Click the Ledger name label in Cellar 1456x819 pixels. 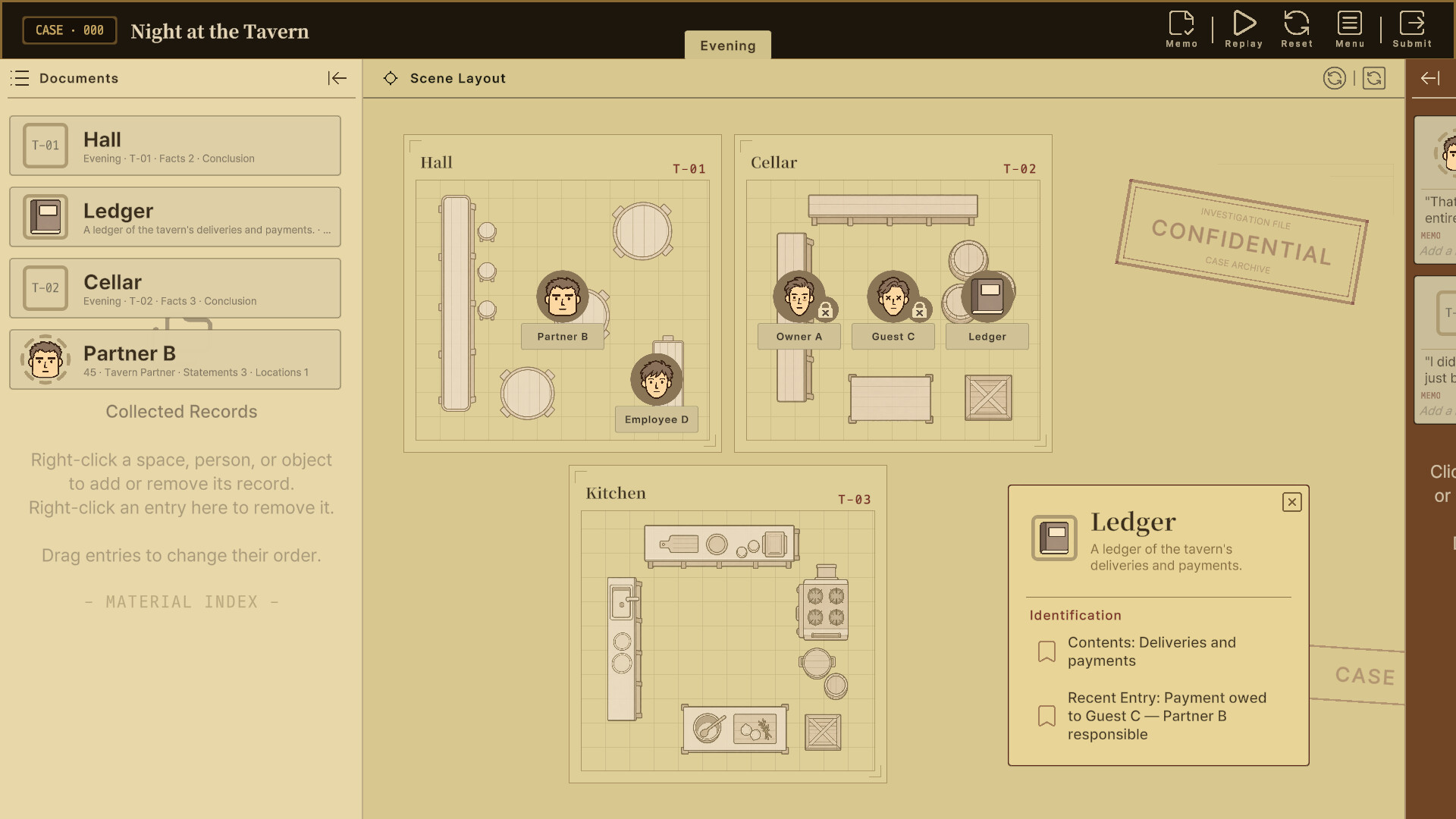click(987, 337)
